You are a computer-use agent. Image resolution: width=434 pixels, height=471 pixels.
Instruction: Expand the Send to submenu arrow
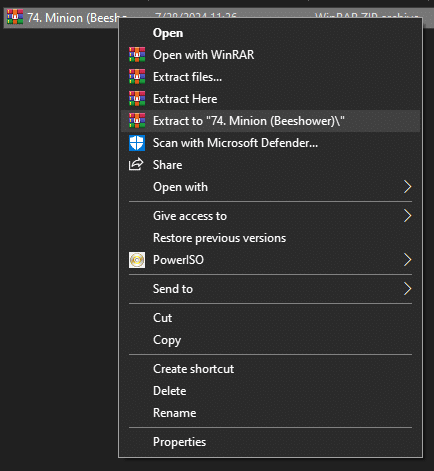coord(407,289)
